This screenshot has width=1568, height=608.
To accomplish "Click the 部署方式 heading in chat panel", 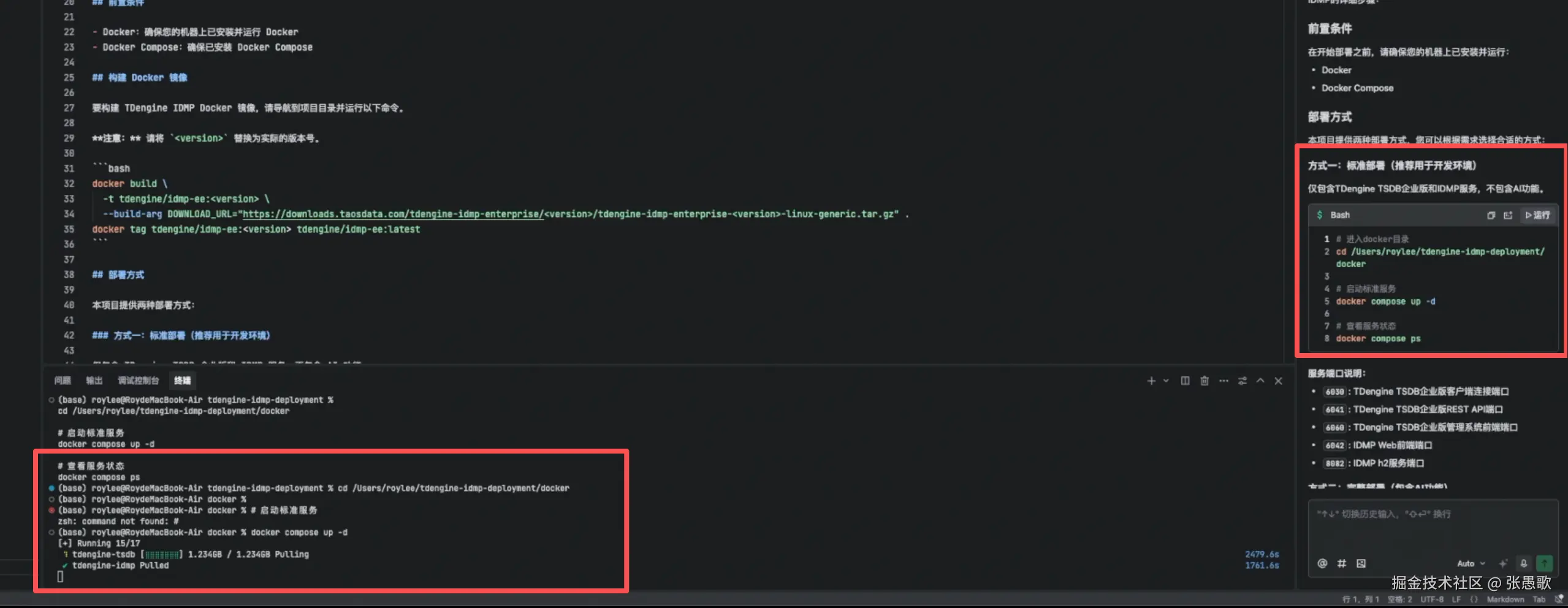I will pyautogui.click(x=1330, y=116).
